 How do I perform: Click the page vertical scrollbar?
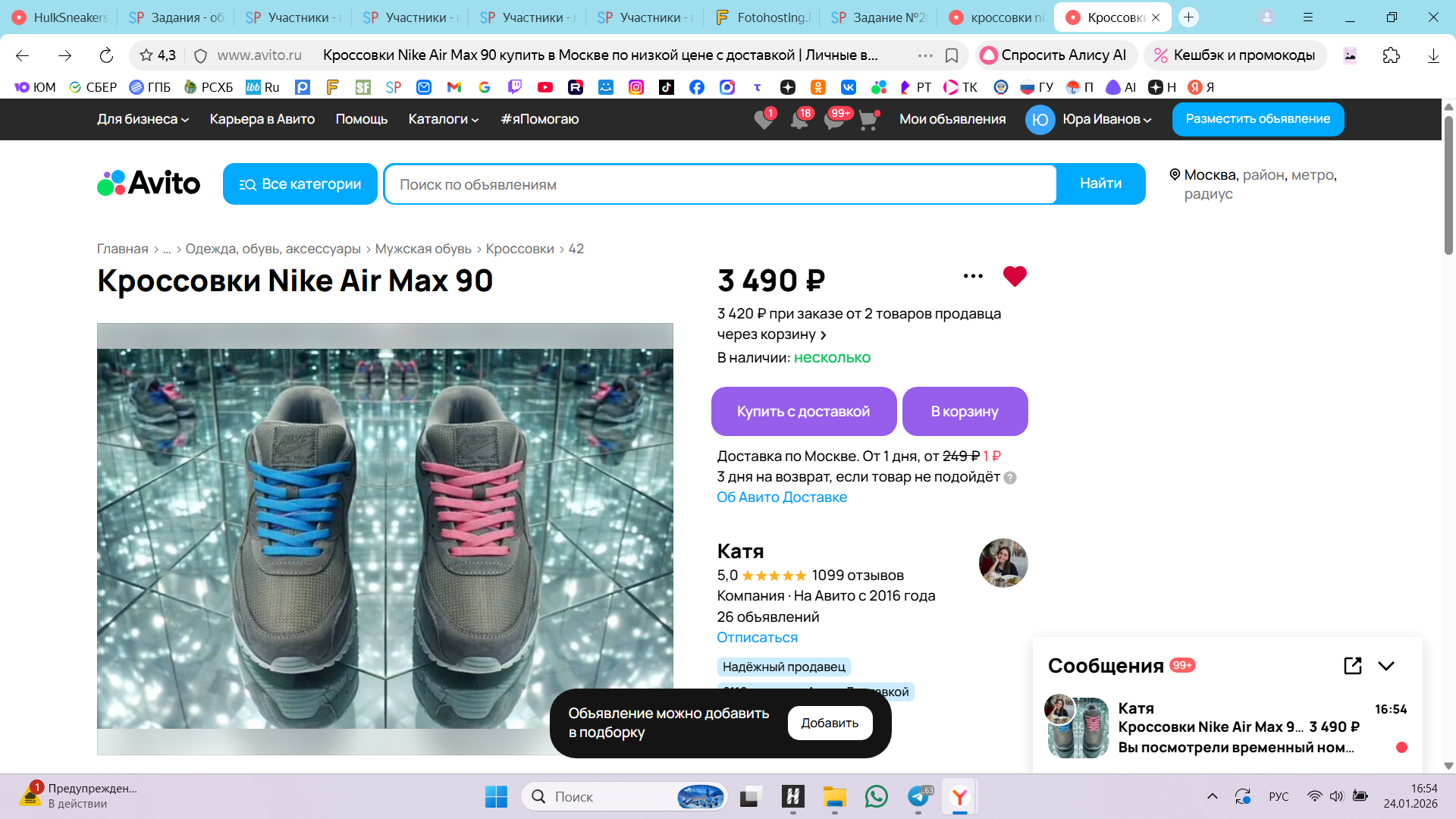point(1448,186)
